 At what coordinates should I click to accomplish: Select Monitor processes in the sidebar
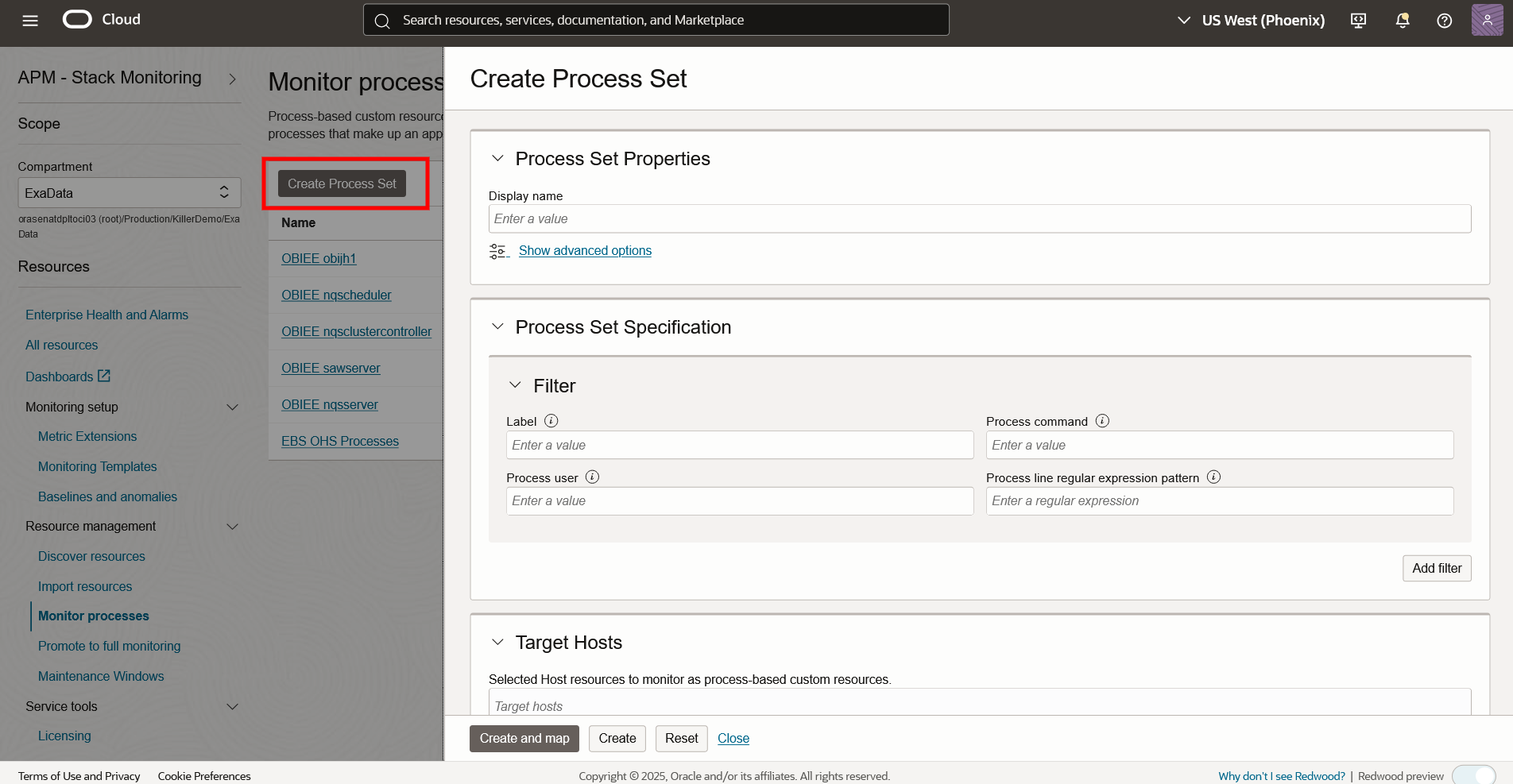93,616
